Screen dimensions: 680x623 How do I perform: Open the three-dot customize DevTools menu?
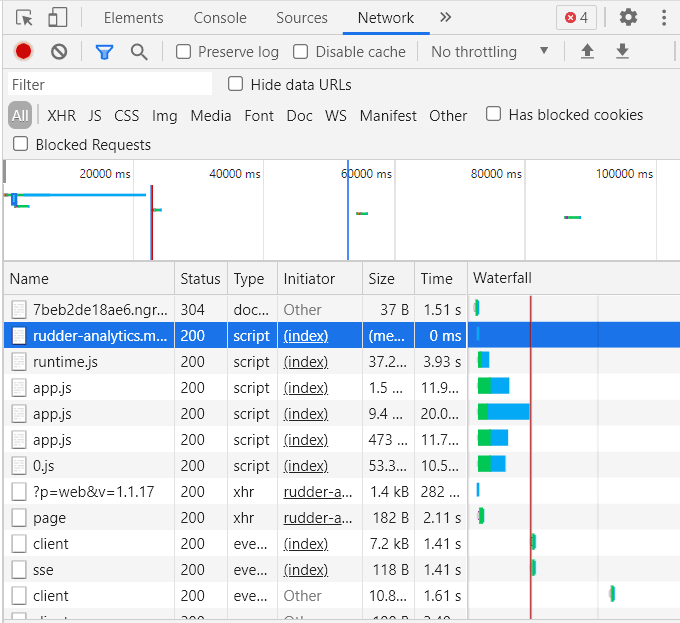(x=664, y=17)
